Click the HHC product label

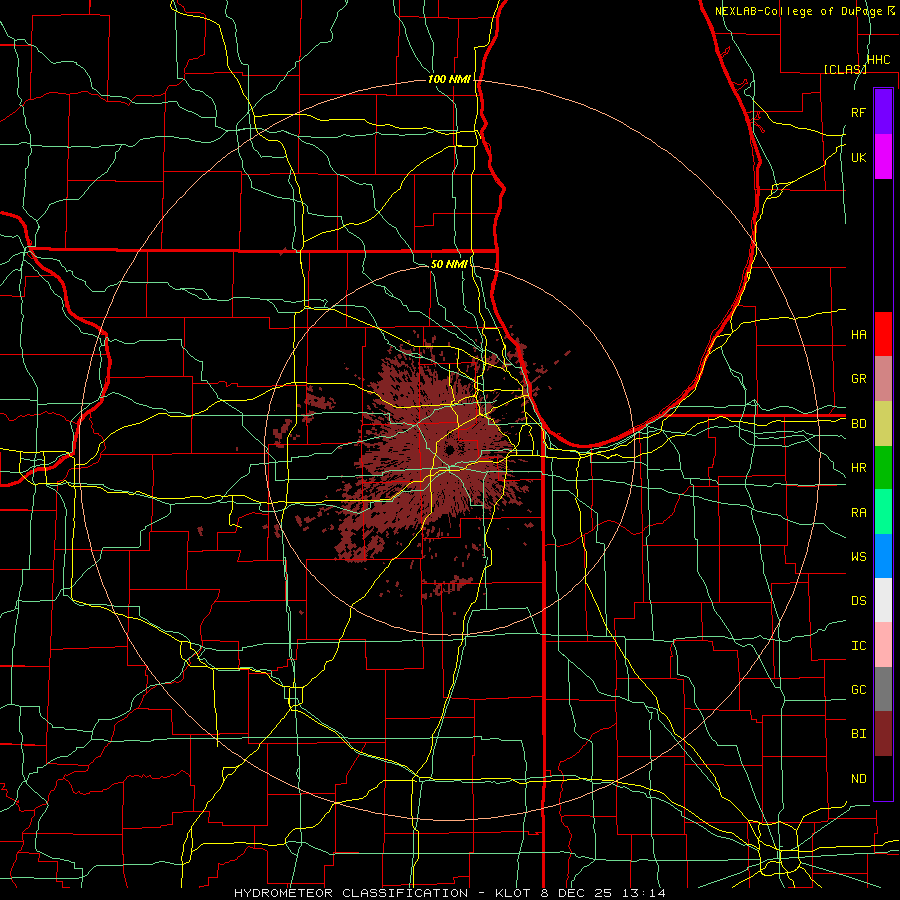pyautogui.click(x=879, y=60)
